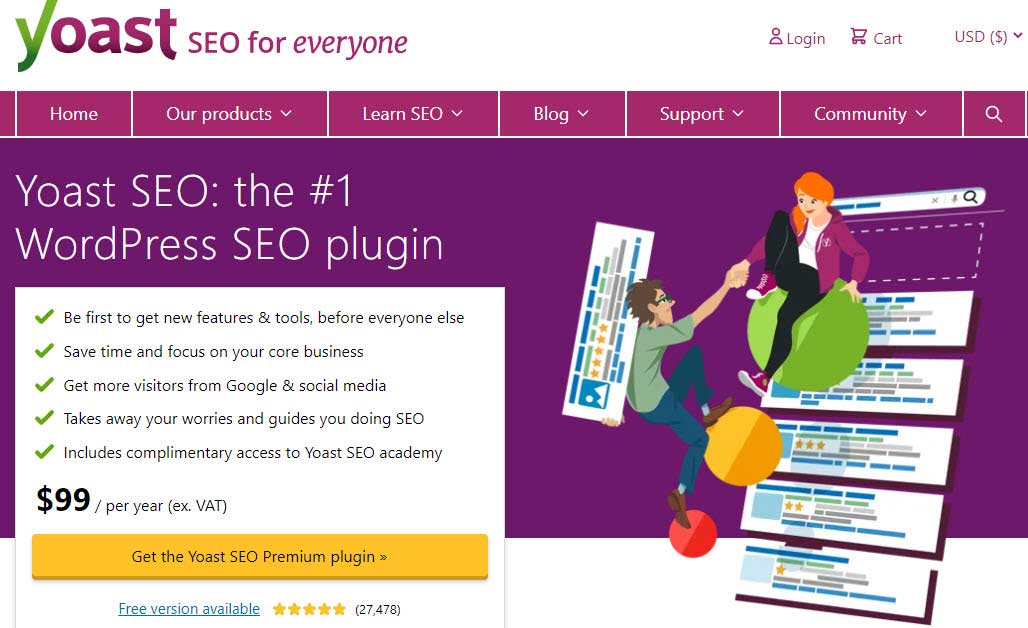Click the shopping cart icon

[x=858, y=36]
